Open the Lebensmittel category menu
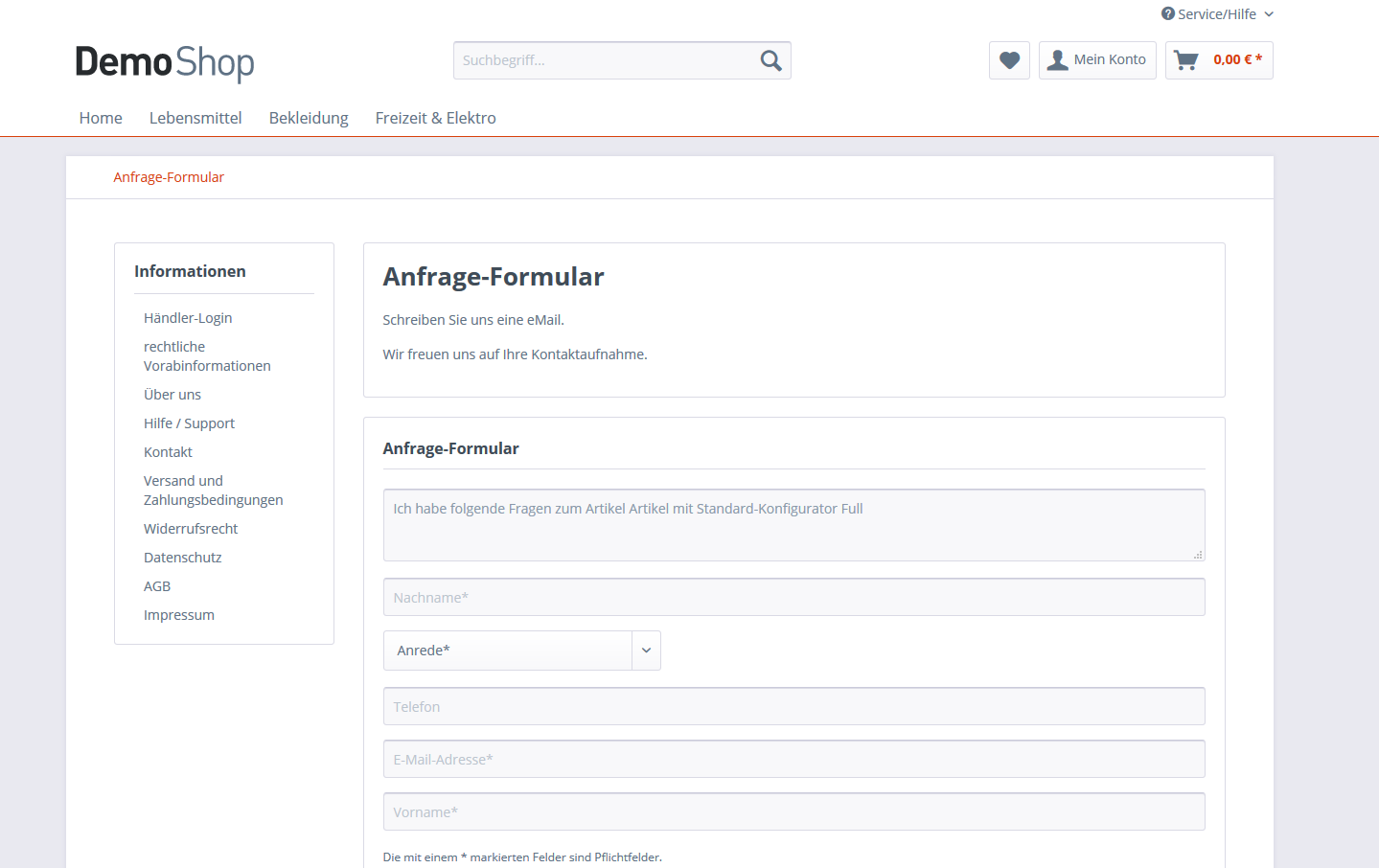 pyautogui.click(x=195, y=118)
